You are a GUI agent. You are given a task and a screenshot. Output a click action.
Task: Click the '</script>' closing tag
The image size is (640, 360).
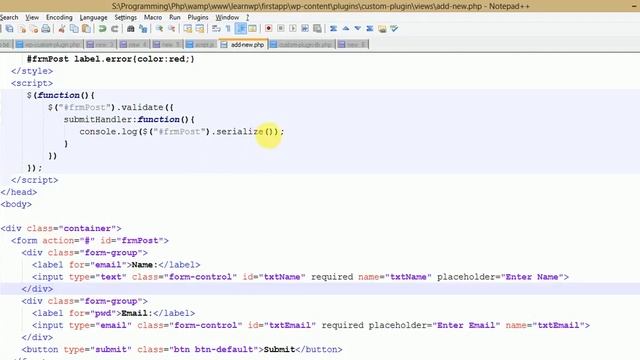pos(35,180)
